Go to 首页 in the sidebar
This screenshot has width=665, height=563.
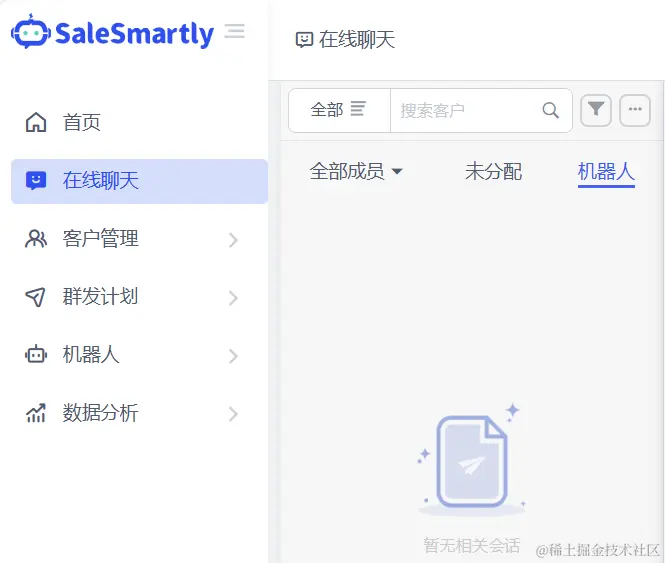139,123
